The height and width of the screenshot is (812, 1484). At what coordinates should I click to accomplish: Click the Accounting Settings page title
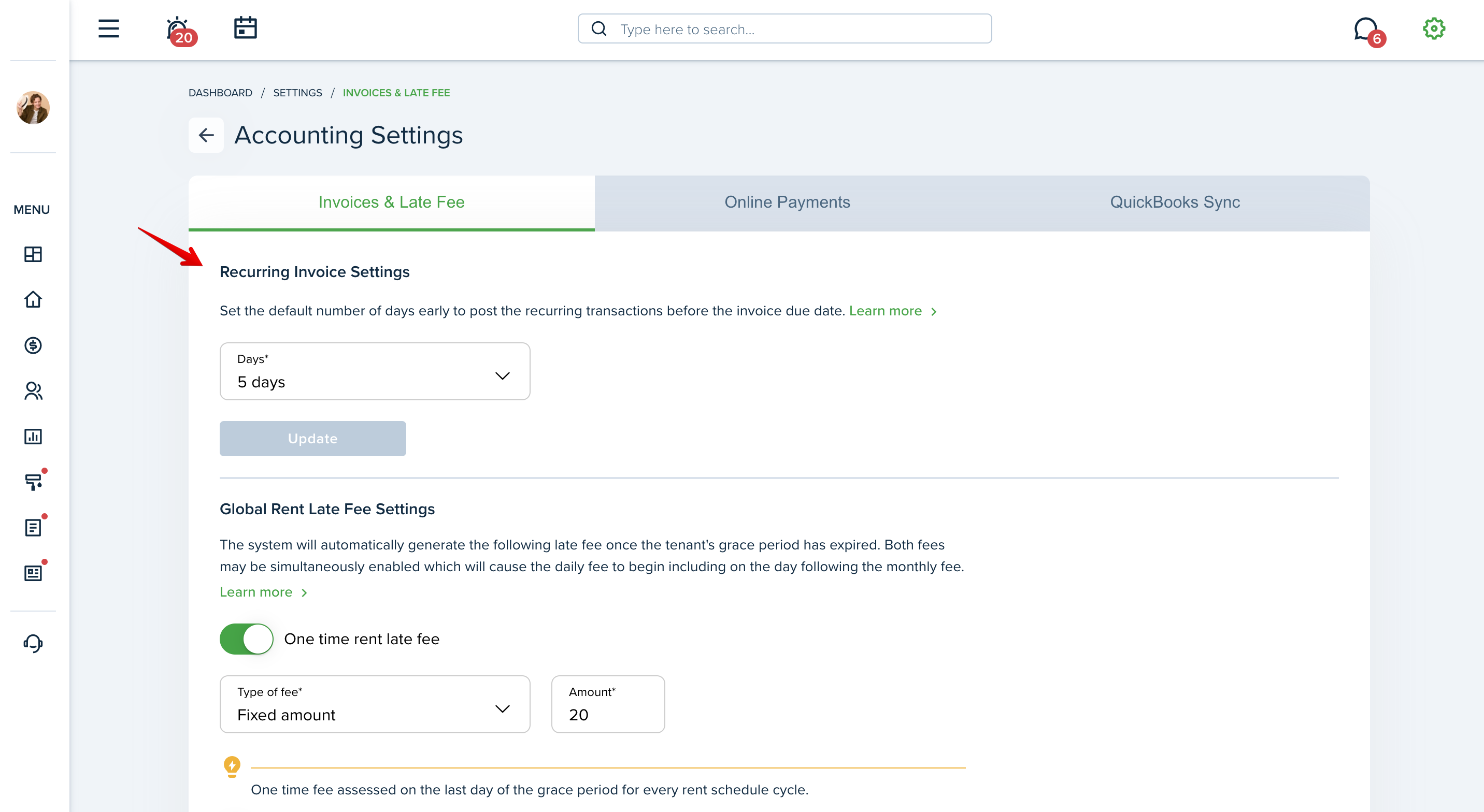[x=349, y=135]
